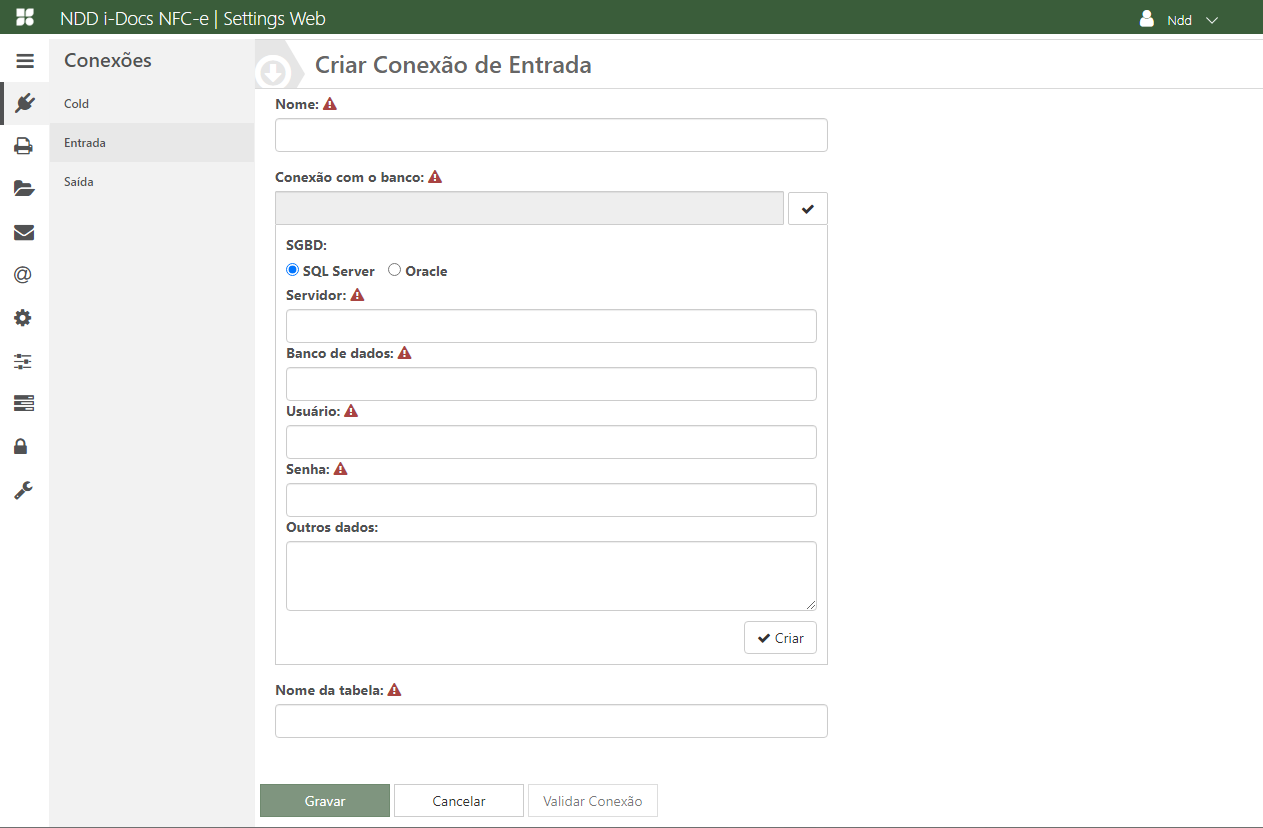Open the gear settings sidebar icon
Screen dimensions: 1263x828
click(x=23, y=318)
